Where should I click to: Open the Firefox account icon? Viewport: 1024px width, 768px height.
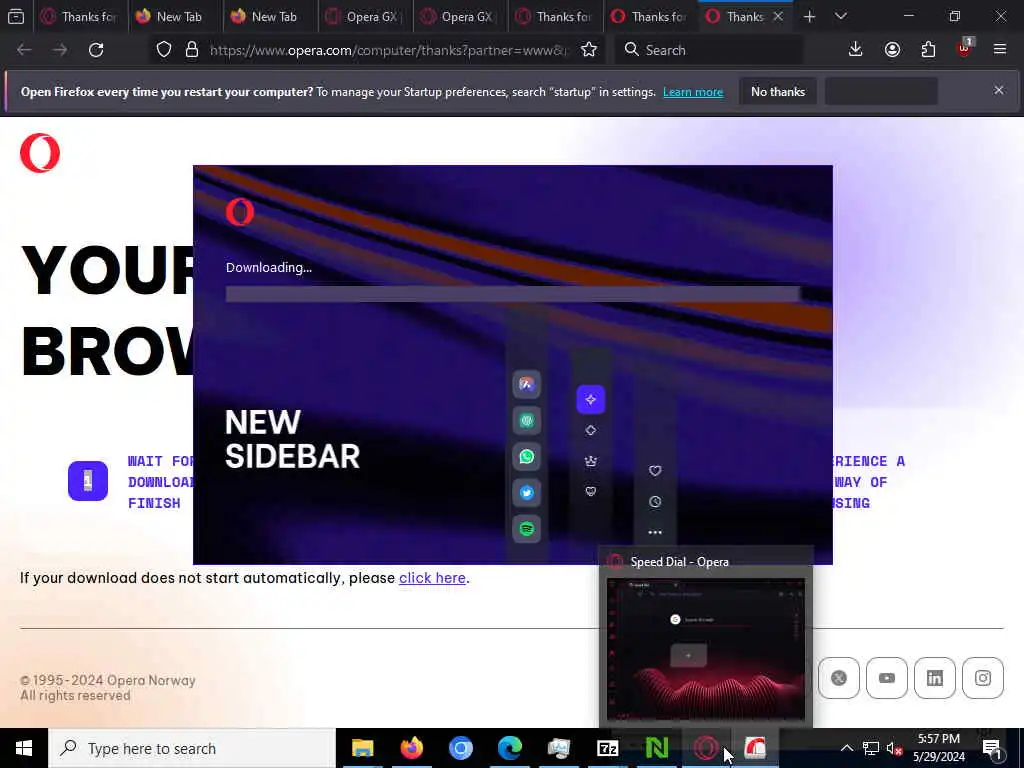click(892, 50)
